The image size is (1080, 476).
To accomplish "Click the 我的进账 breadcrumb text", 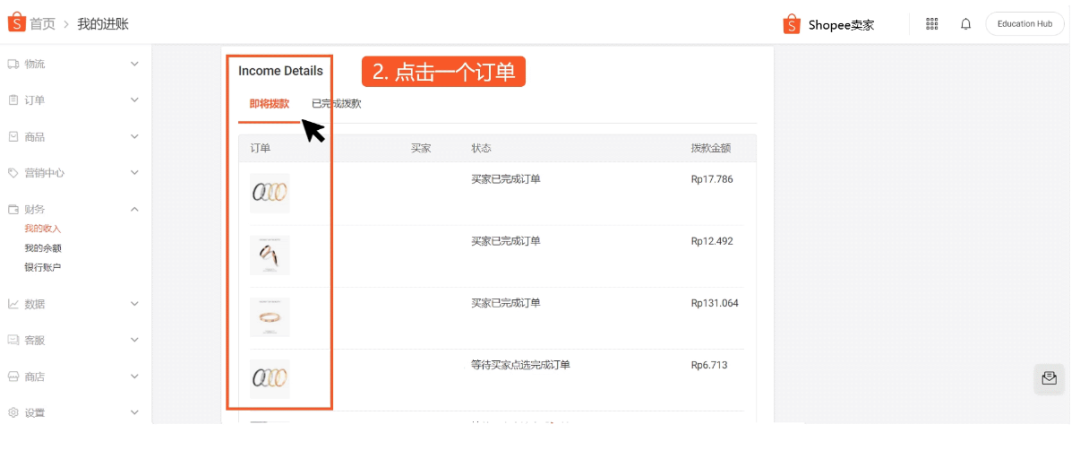I will 103,24.
